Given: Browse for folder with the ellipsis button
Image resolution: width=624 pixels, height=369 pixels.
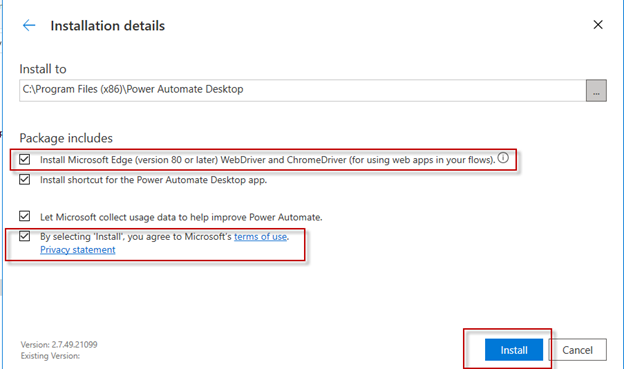Looking at the screenshot, I should [x=596, y=91].
